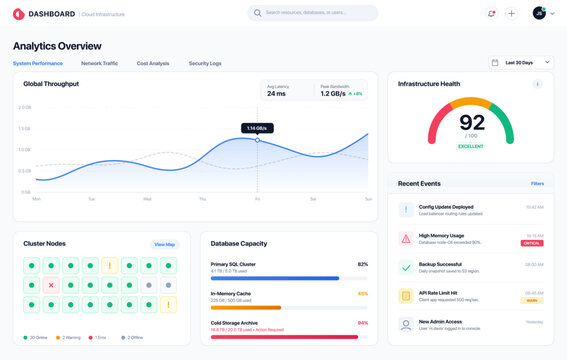The height and width of the screenshot is (360, 567).
Task: Click the 45% In-Memory Cache value
Action: click(x=363, y=293)
